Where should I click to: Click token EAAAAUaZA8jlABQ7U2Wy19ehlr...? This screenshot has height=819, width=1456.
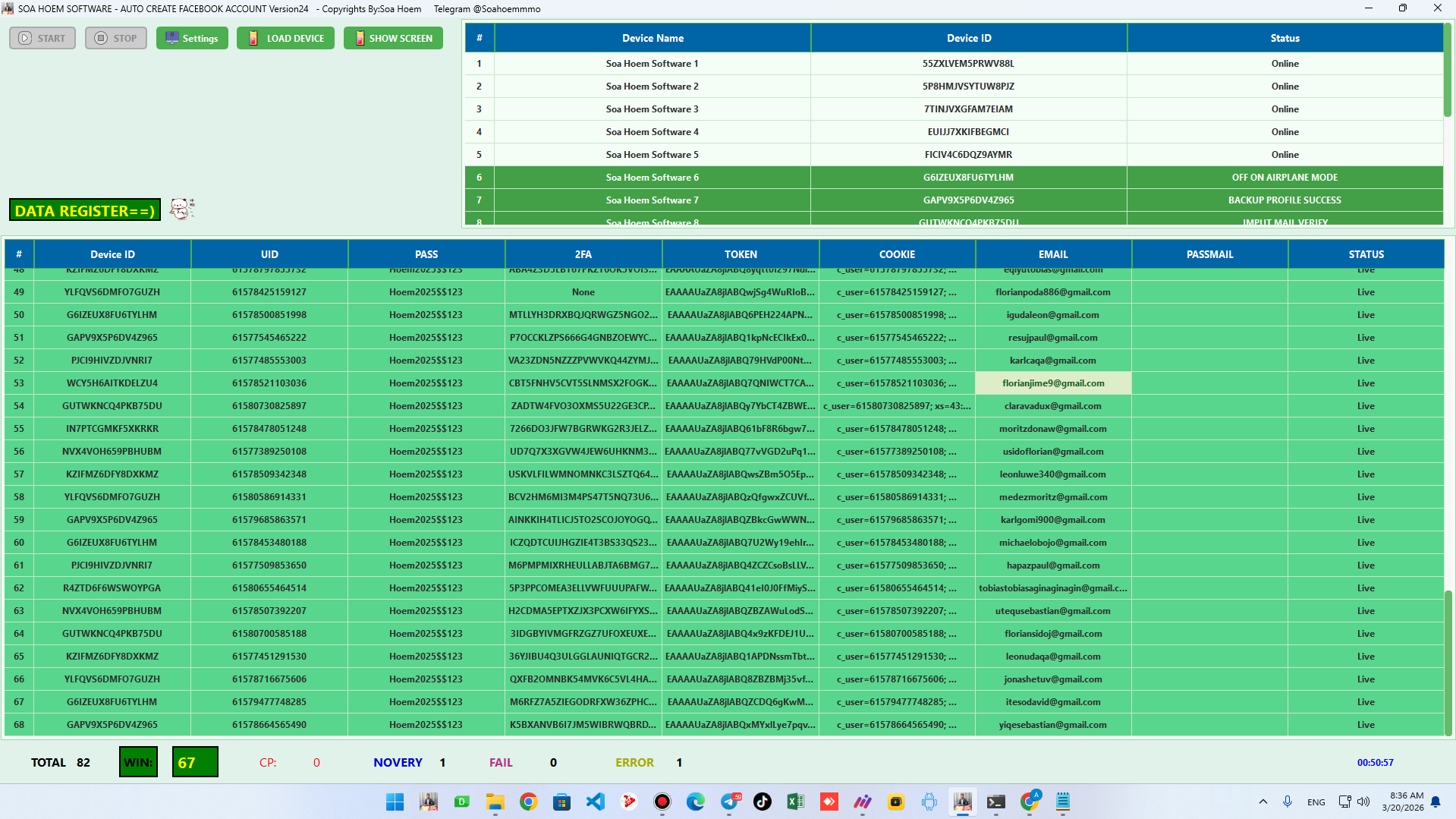[741, 543]
